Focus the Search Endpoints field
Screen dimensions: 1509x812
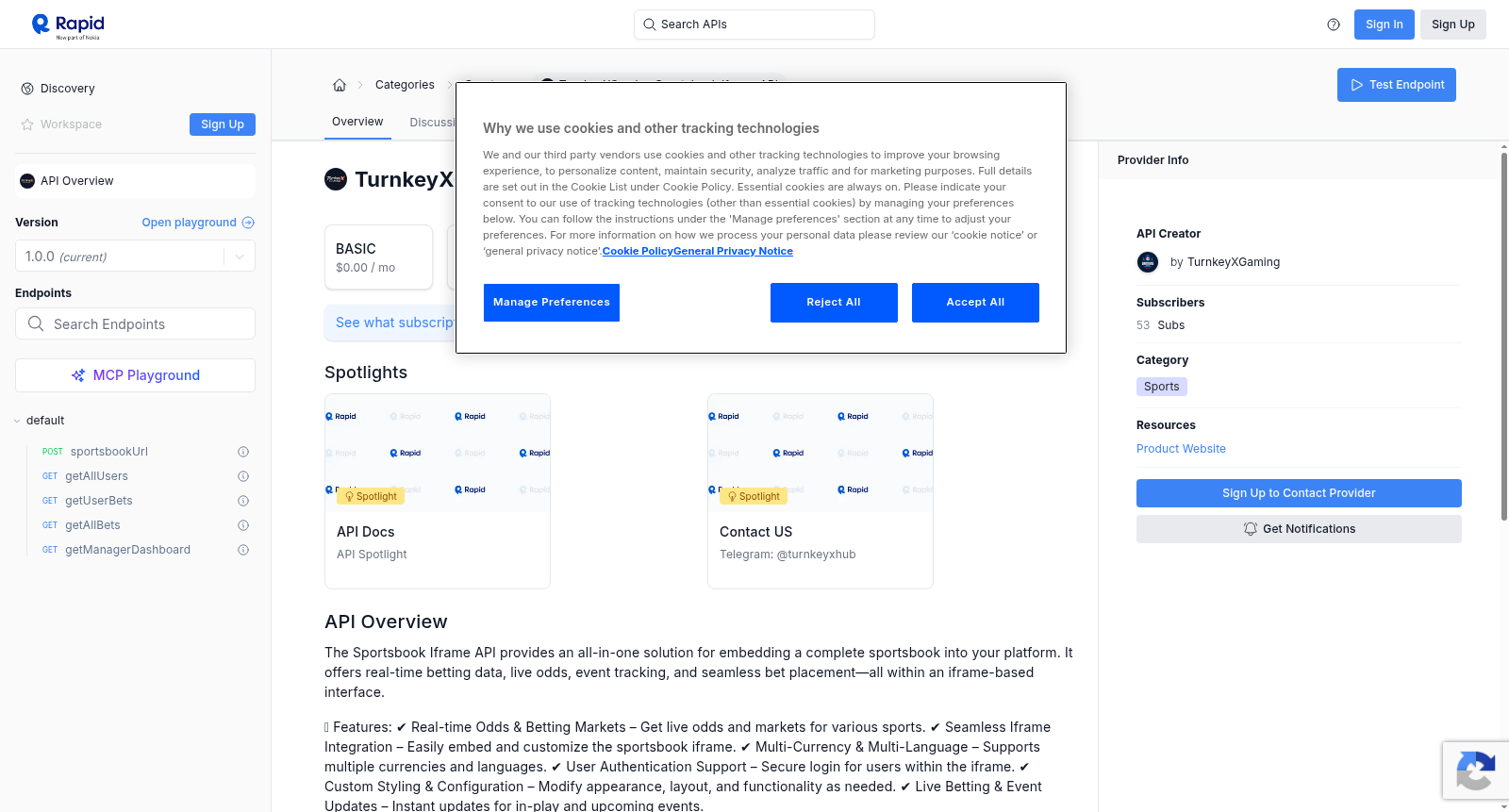tap(135, 323)
